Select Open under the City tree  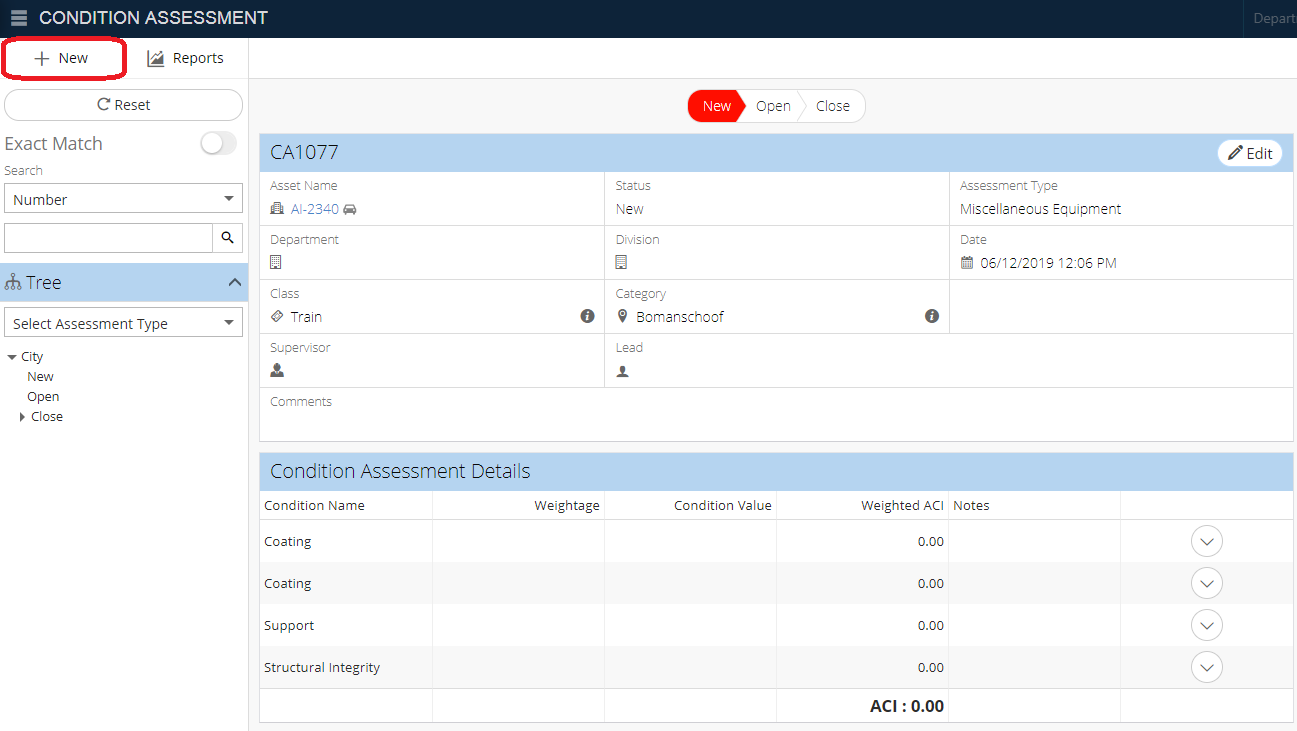43,397
